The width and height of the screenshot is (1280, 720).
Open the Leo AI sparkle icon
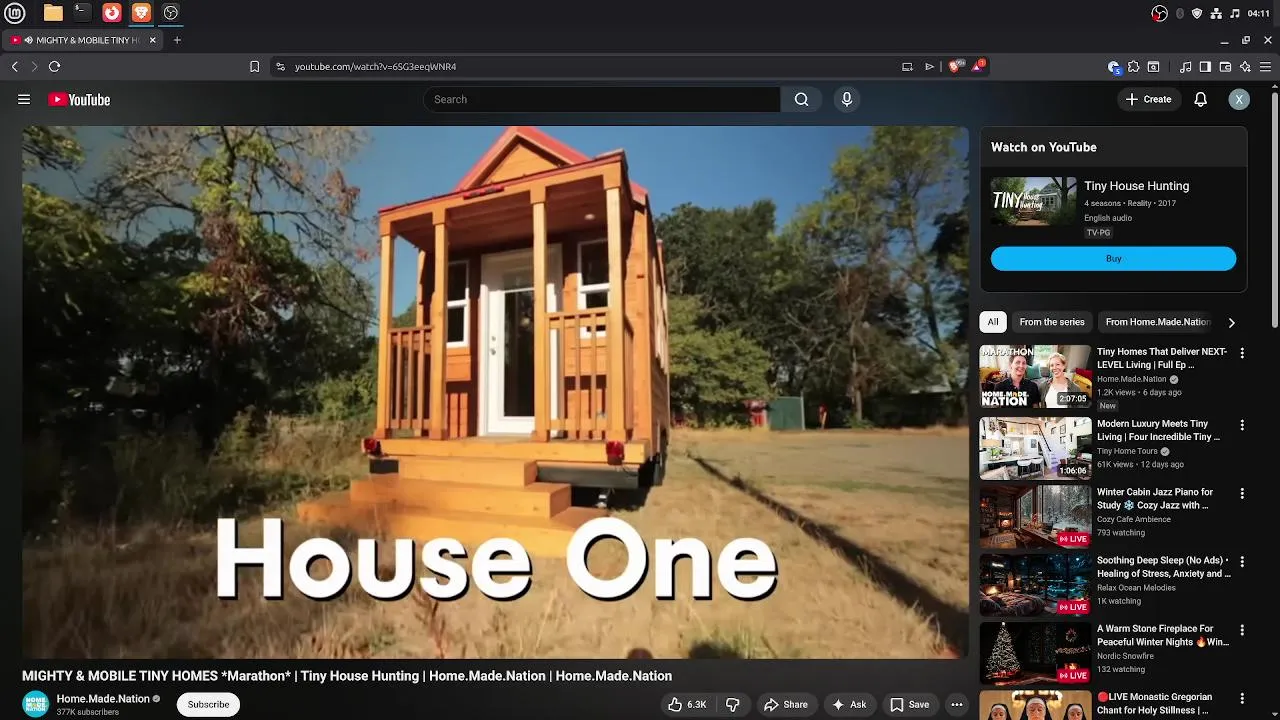pos(1245,67)
